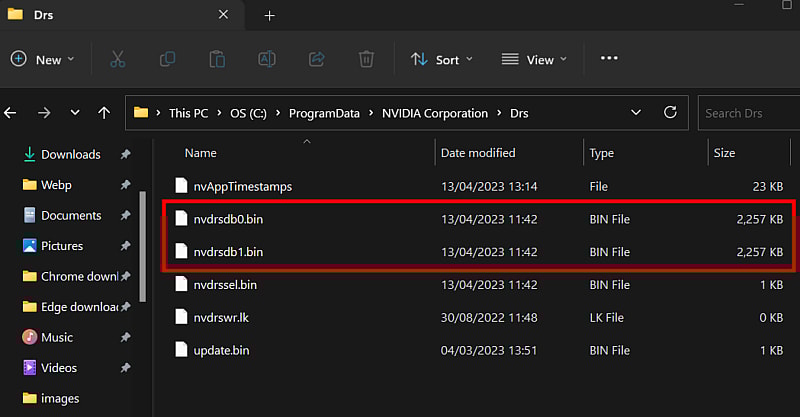Viewport: 800px width, 417px height.
Task: Navigate to OS (C:) in breadcrumb
Action: click(x=248, y=113)
